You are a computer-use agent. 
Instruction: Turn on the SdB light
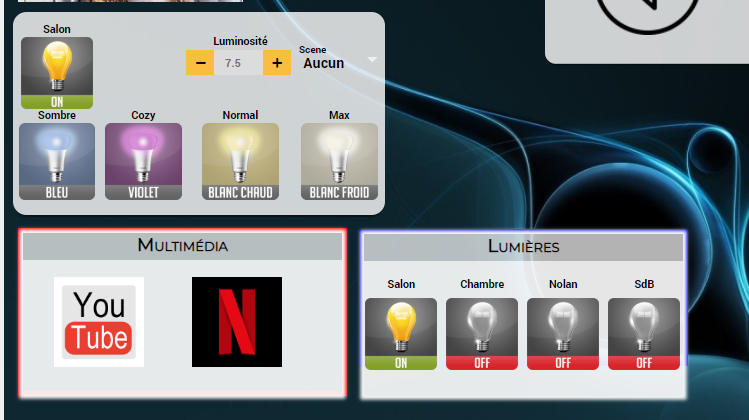click(x=644, y=334)
